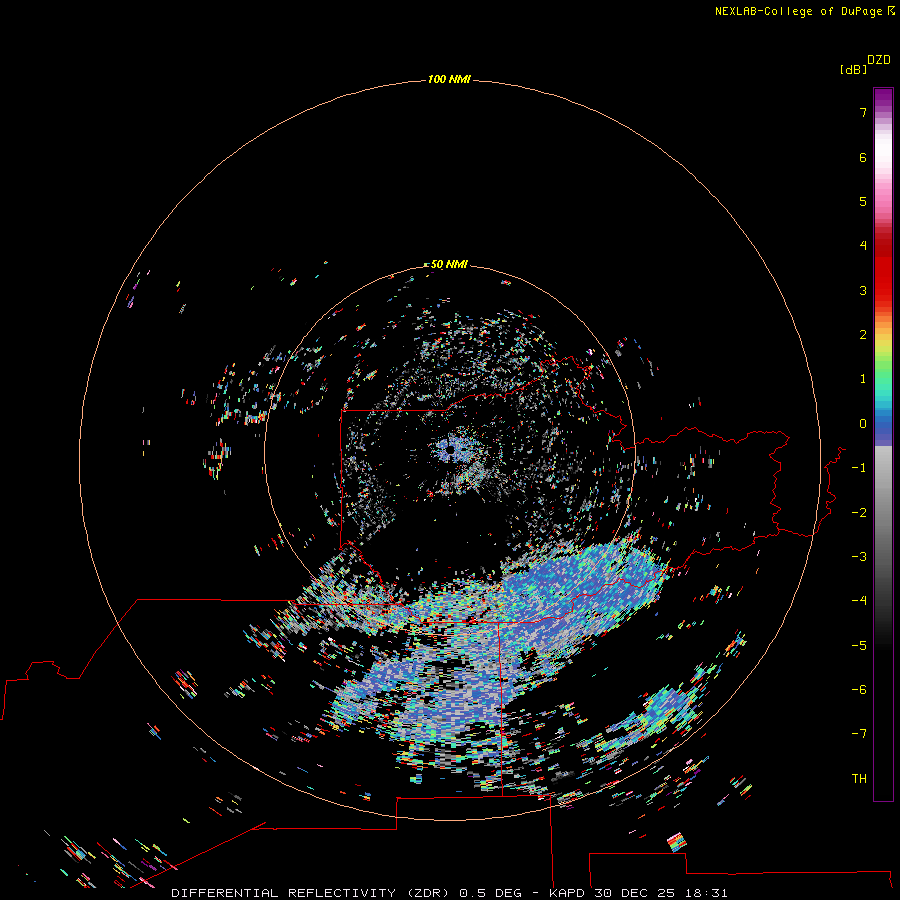Click the 3 value on color scale
900x900 pixels.
point(863,290)
